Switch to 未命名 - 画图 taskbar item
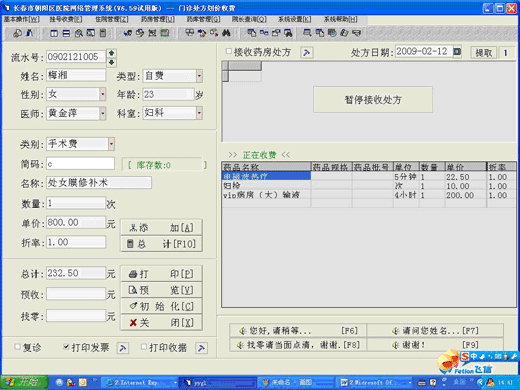Screen dimensions: 520x390 click(296, 383)
